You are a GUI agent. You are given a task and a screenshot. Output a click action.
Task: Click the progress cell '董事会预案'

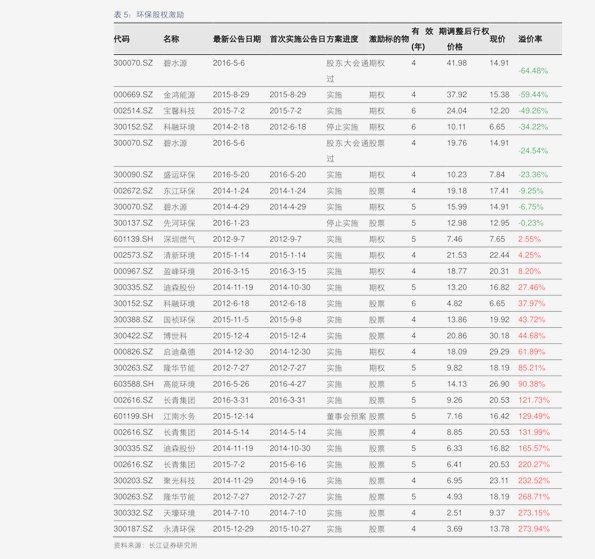tap(346, 416)
